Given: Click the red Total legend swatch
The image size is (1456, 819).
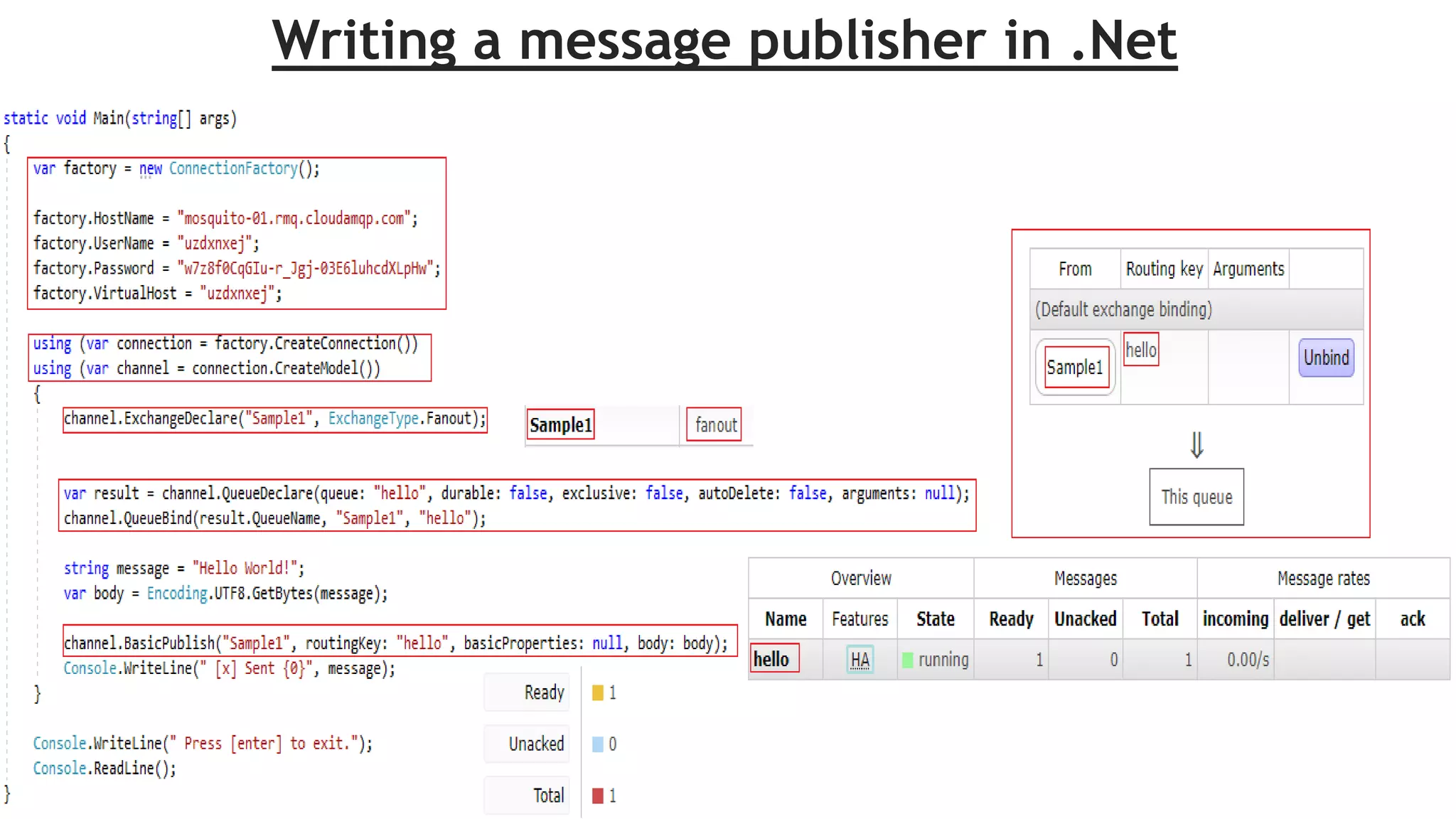Looking at the screenshot, I should 598,796.
